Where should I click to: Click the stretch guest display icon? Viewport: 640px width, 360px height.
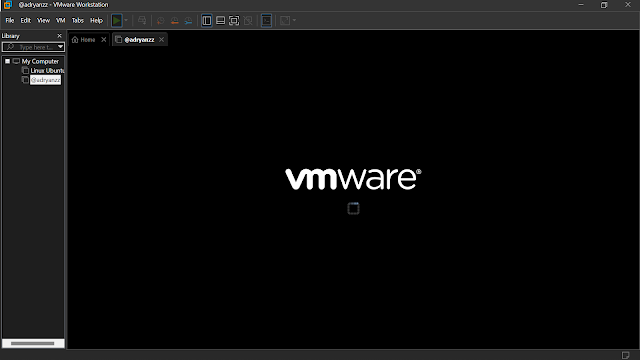[285, 20]
